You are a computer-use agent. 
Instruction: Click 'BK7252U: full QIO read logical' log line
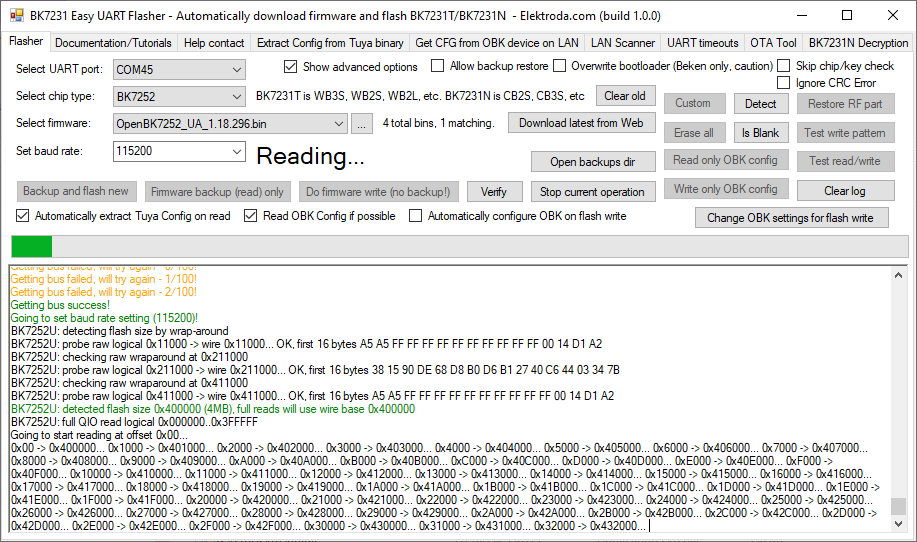pyautogui.click(x=135, y=422)
